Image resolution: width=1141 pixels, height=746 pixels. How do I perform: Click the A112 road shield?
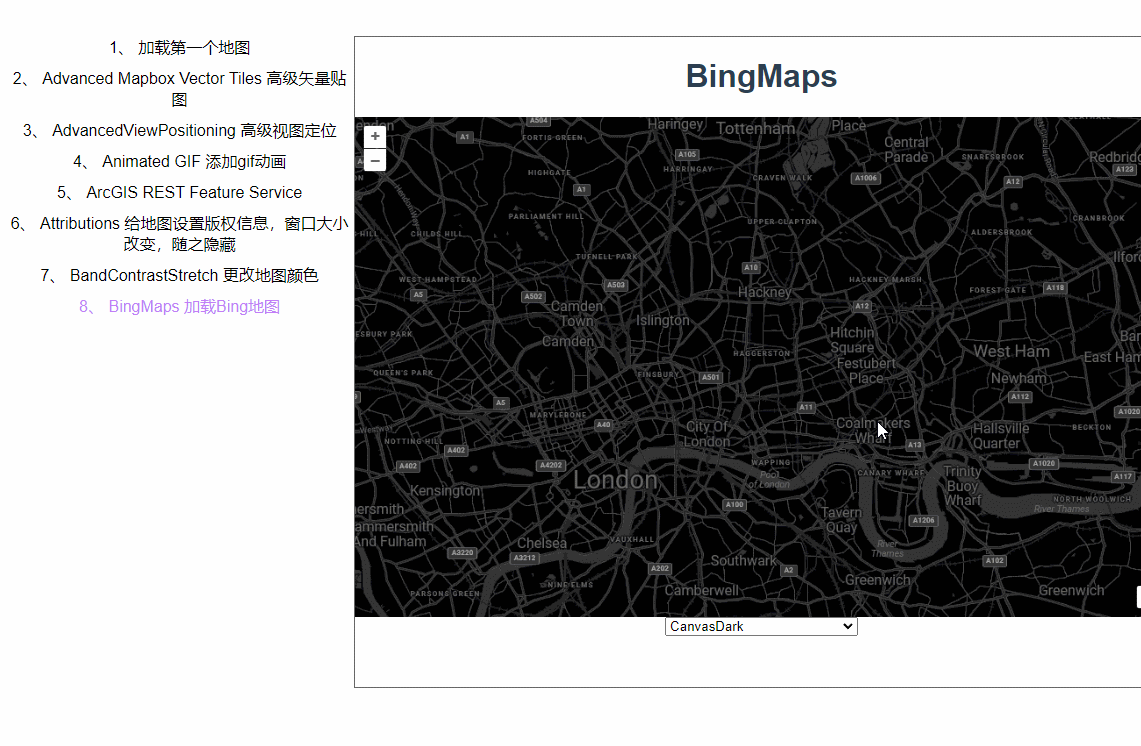tap(1020, 397)
